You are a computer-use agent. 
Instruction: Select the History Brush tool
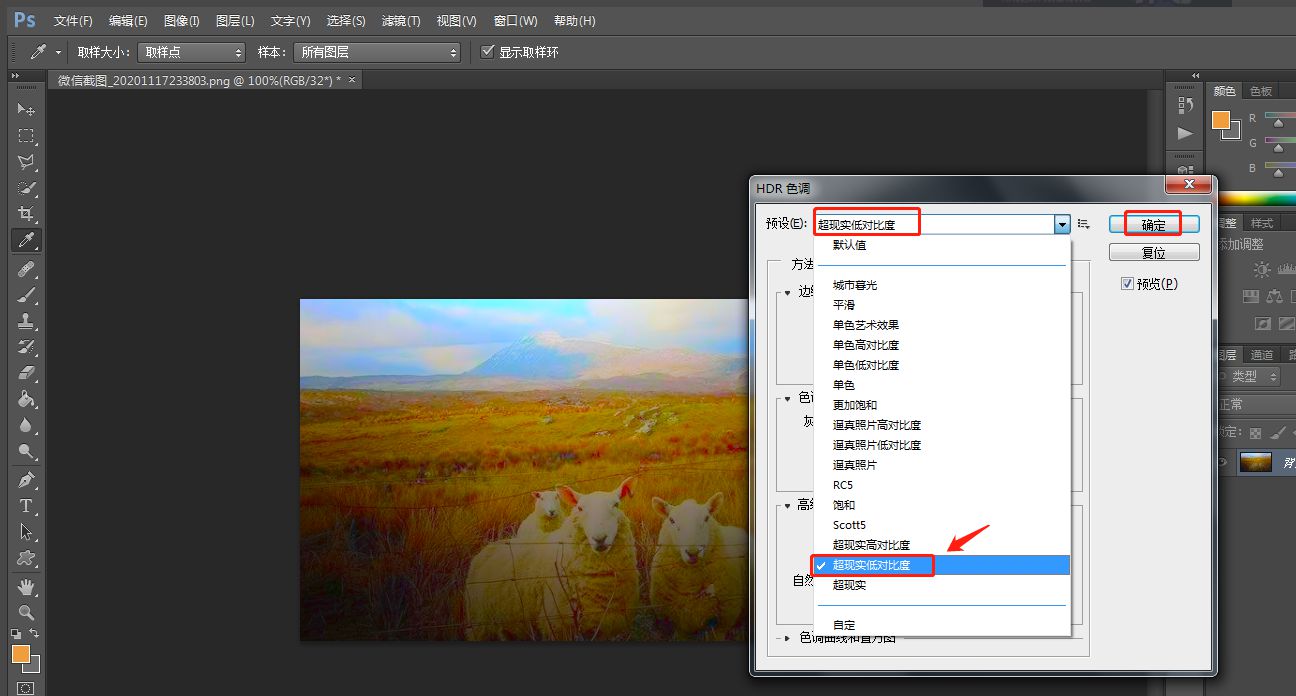coord(26,347)
